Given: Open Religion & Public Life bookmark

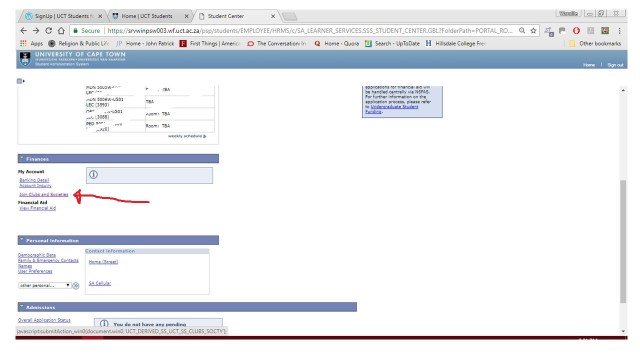Looking at the screenshot, I should tap(78, 43).
